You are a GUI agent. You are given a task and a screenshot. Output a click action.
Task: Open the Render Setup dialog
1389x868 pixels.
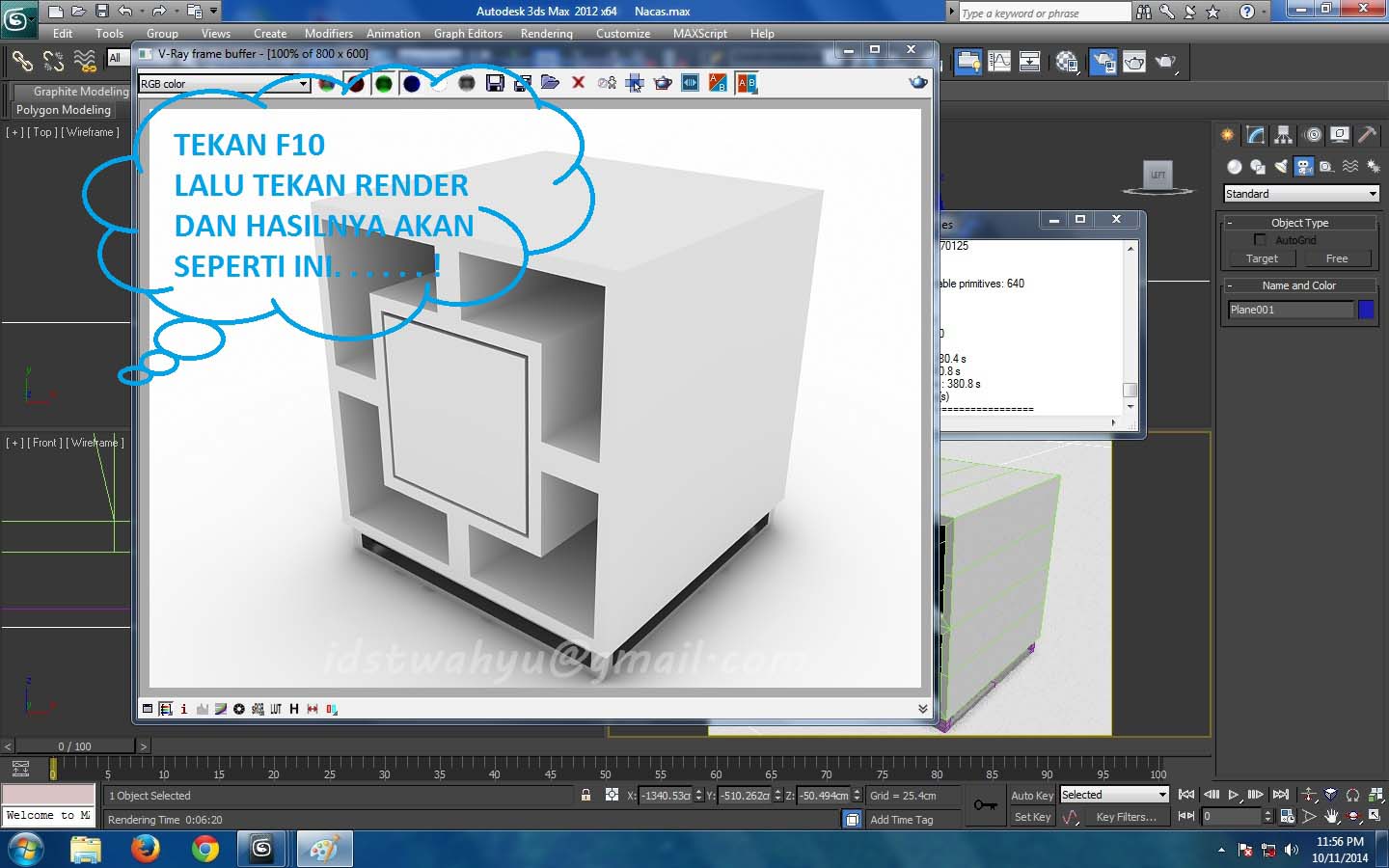pos(1103,63)
